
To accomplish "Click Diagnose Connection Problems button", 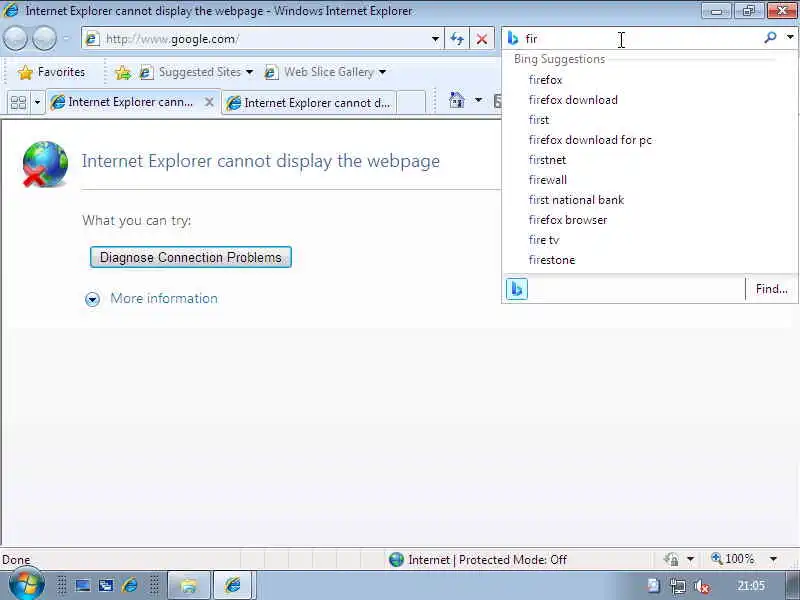I will (x=191, y=257).
